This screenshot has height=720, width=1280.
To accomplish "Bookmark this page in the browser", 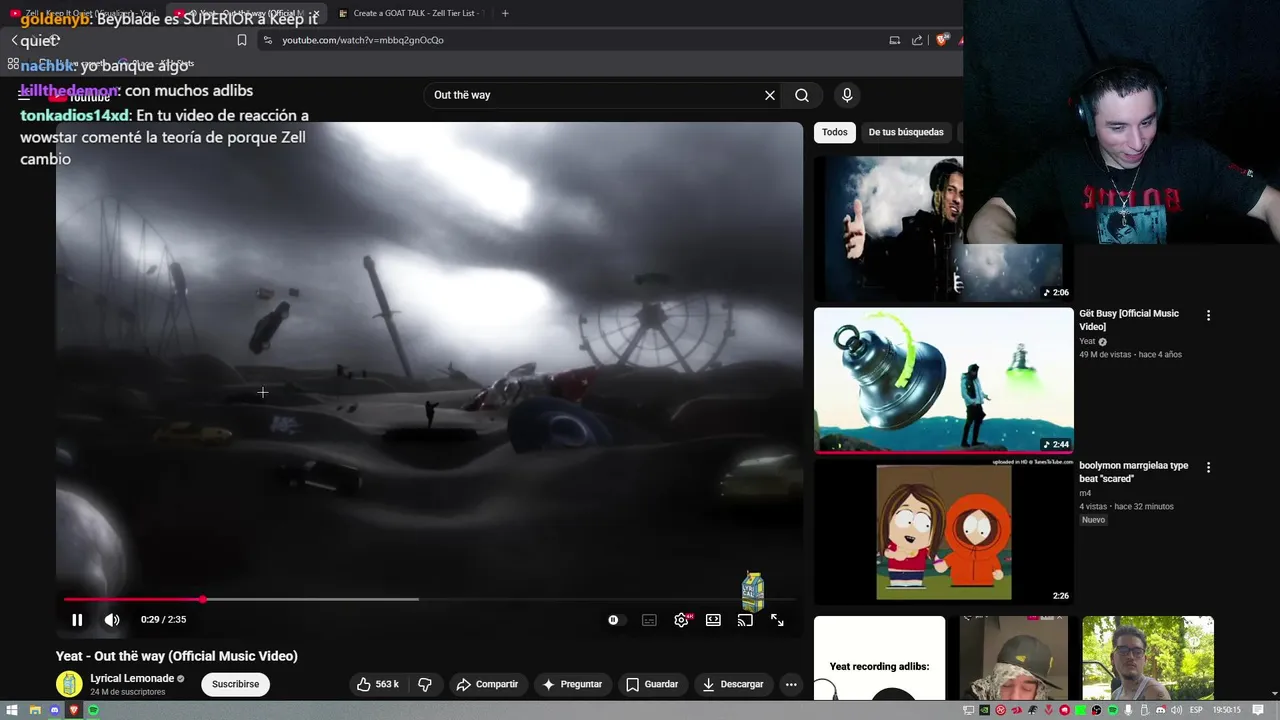I will [x=241, y=40].
